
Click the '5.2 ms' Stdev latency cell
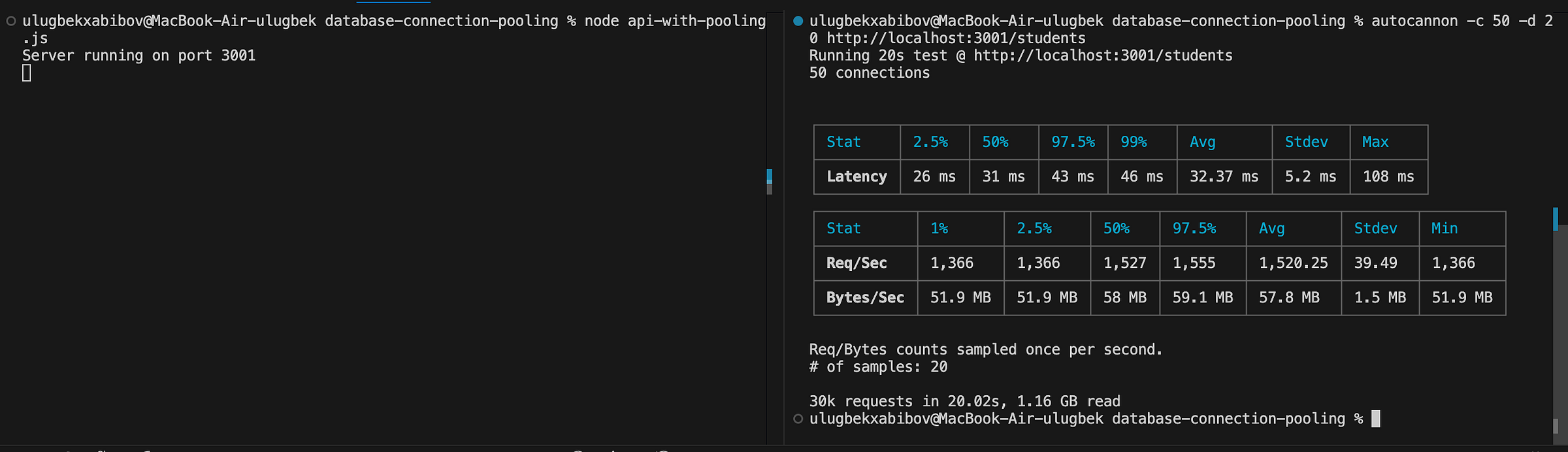(x=1311, y=177)
